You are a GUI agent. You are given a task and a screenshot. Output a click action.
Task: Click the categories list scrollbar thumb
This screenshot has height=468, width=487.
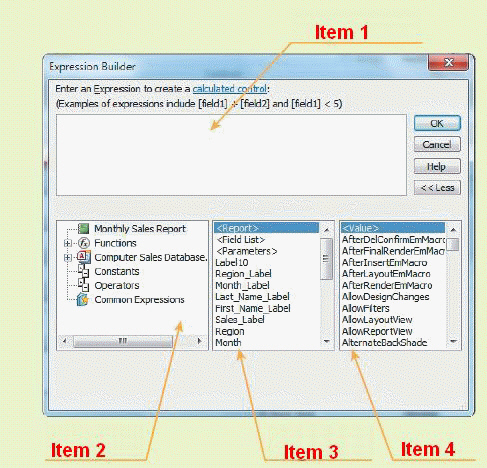click(x=327, y=259)
